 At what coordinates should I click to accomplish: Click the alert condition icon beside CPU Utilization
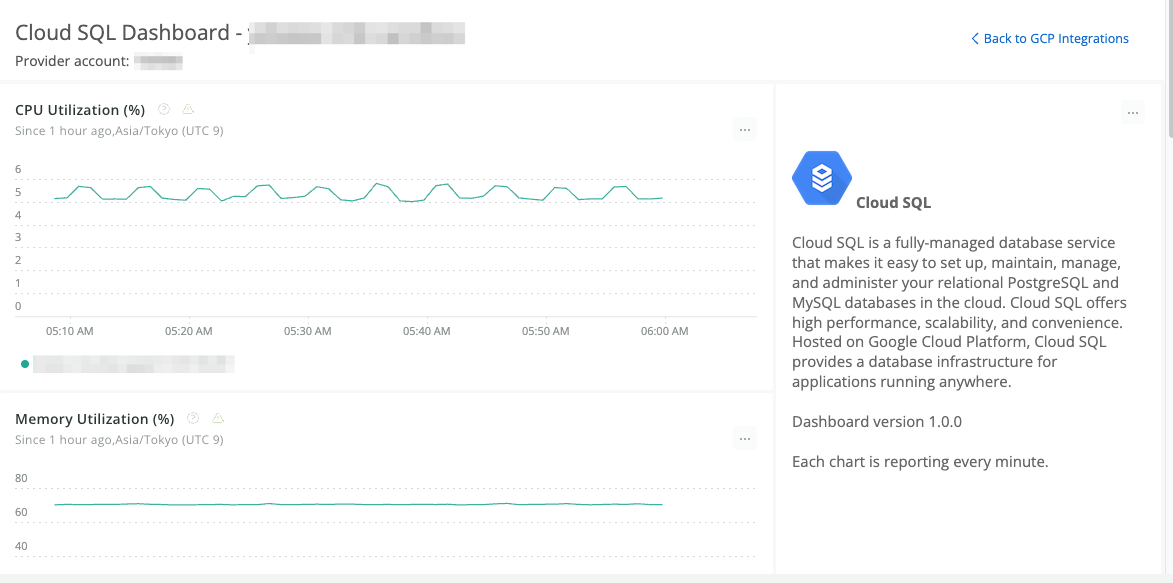[188, 109]
